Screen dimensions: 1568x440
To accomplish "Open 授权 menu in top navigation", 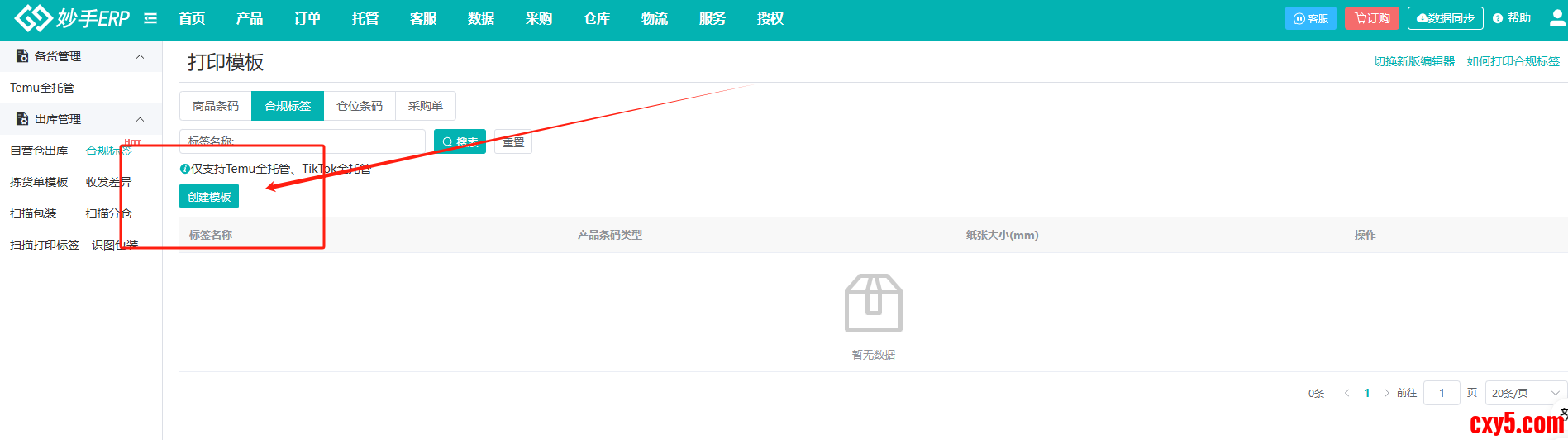I will 770,18.
